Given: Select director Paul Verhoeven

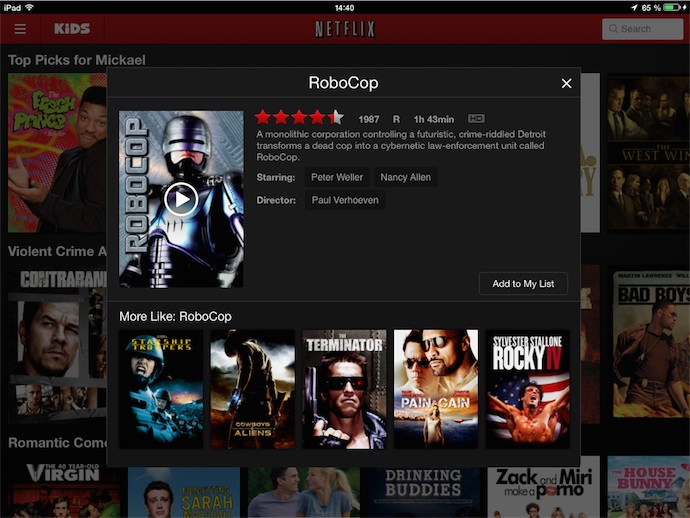Looking at the screenshot, I should pyautogui.click(x=345, y=200).
